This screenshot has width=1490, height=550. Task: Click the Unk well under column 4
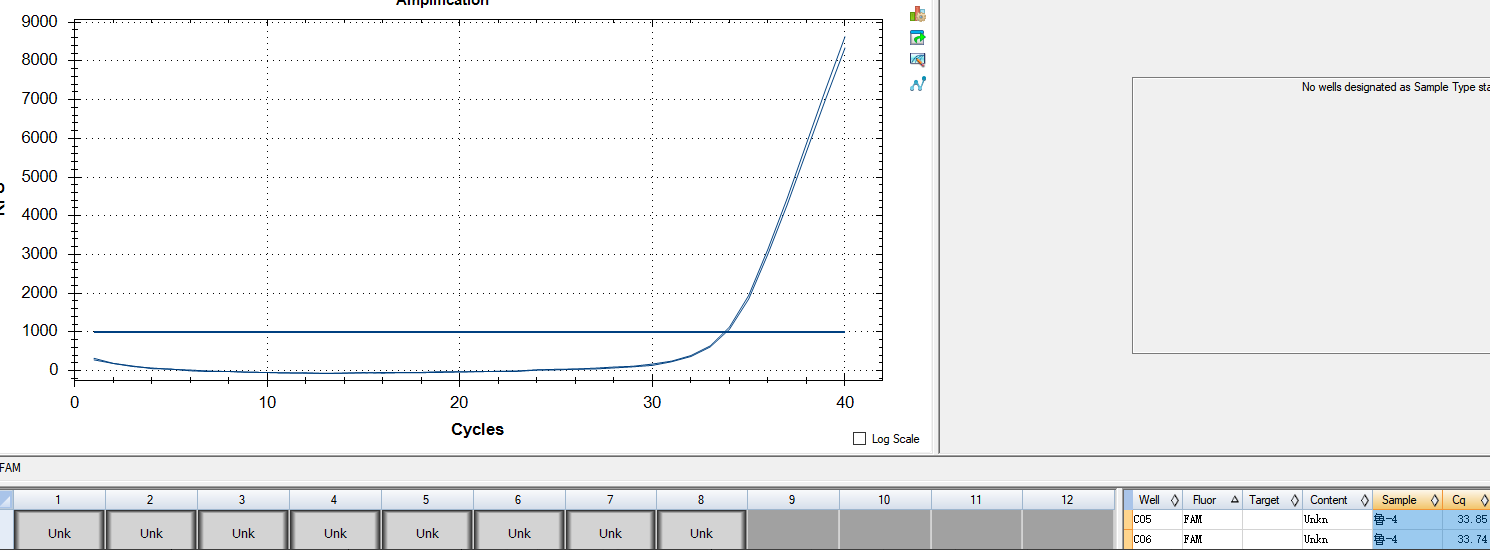pos(335,531)
